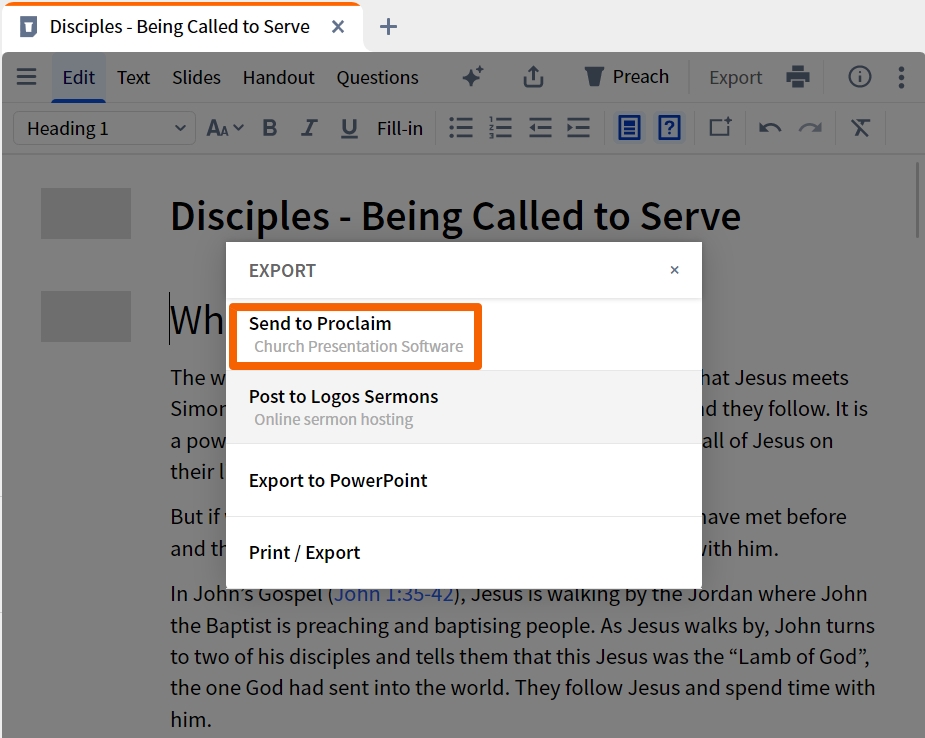Toggle bold formatting
The height and width of the screenshot is (738, 925).
click(x=270, y=128)
